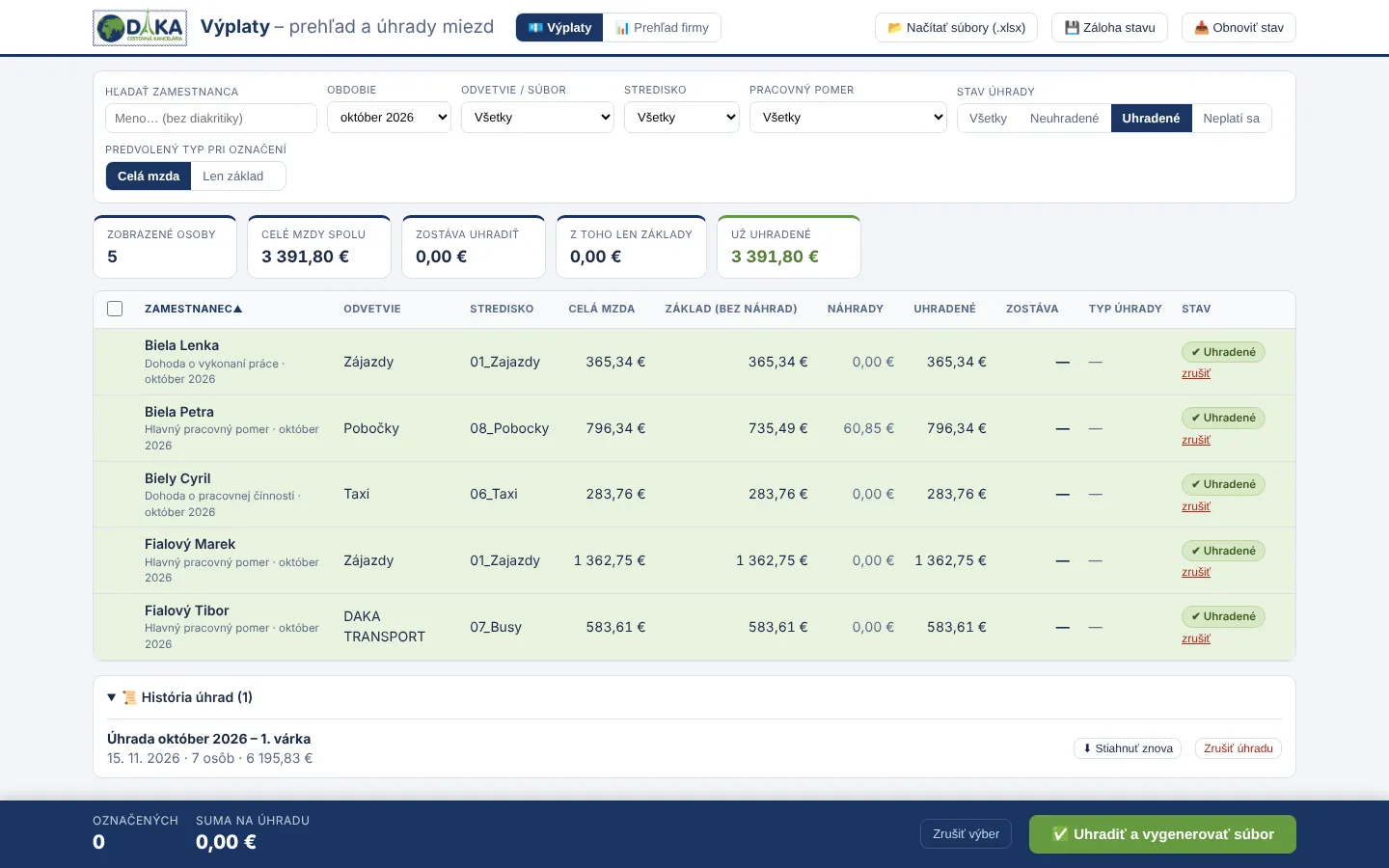The width and height of the screenshot is (1389, 868).
Task: Click the folder icon on Načítať súbory
Action: pyautogui.click(x=894, y=28)
